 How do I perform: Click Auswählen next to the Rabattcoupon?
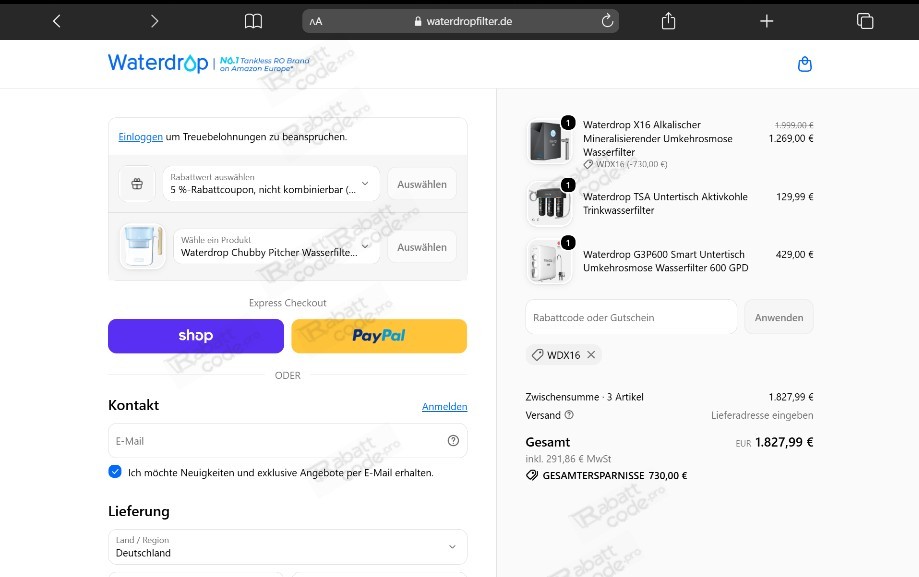422,184
